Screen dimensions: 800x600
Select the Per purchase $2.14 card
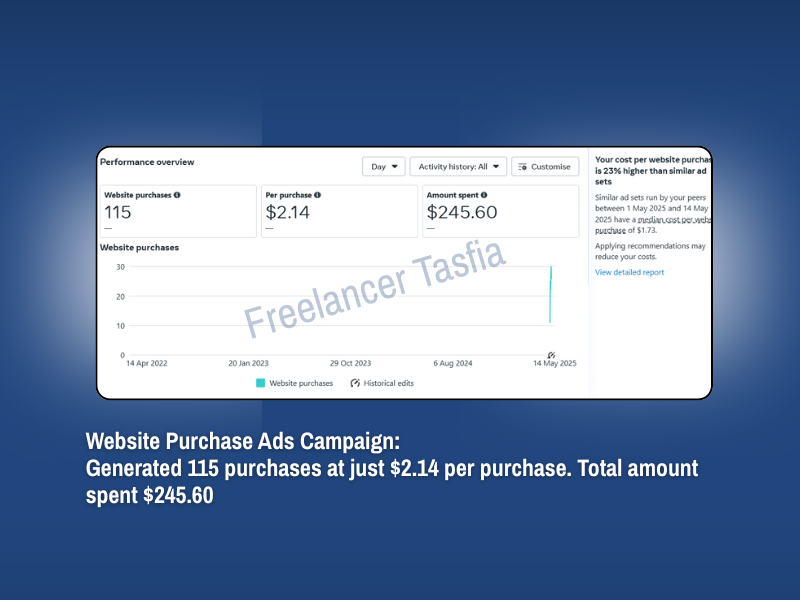(x=339, y=211)
